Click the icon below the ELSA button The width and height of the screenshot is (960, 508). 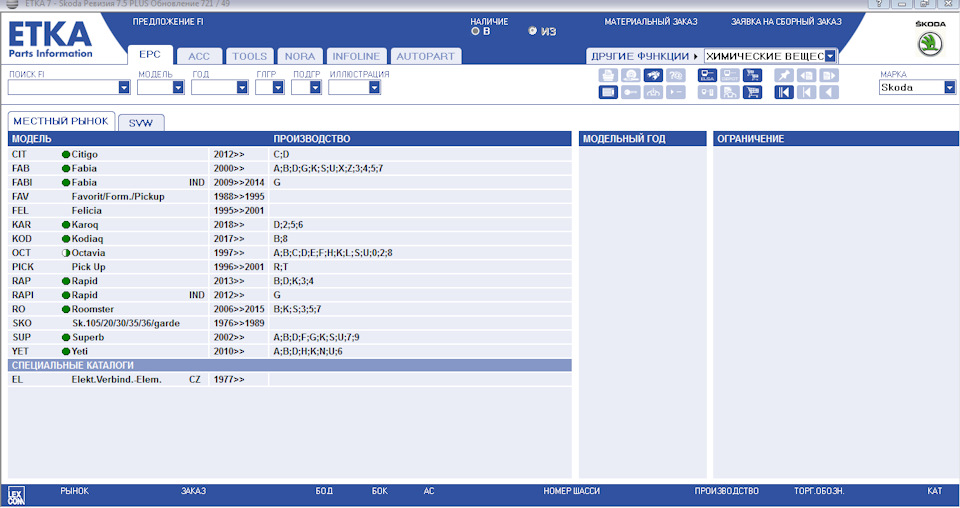click(707, 92)
